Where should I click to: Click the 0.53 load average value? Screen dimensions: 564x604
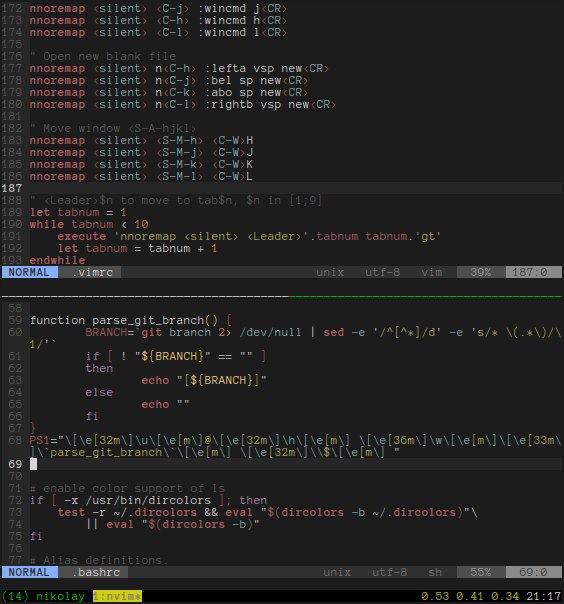coord(435,596)
